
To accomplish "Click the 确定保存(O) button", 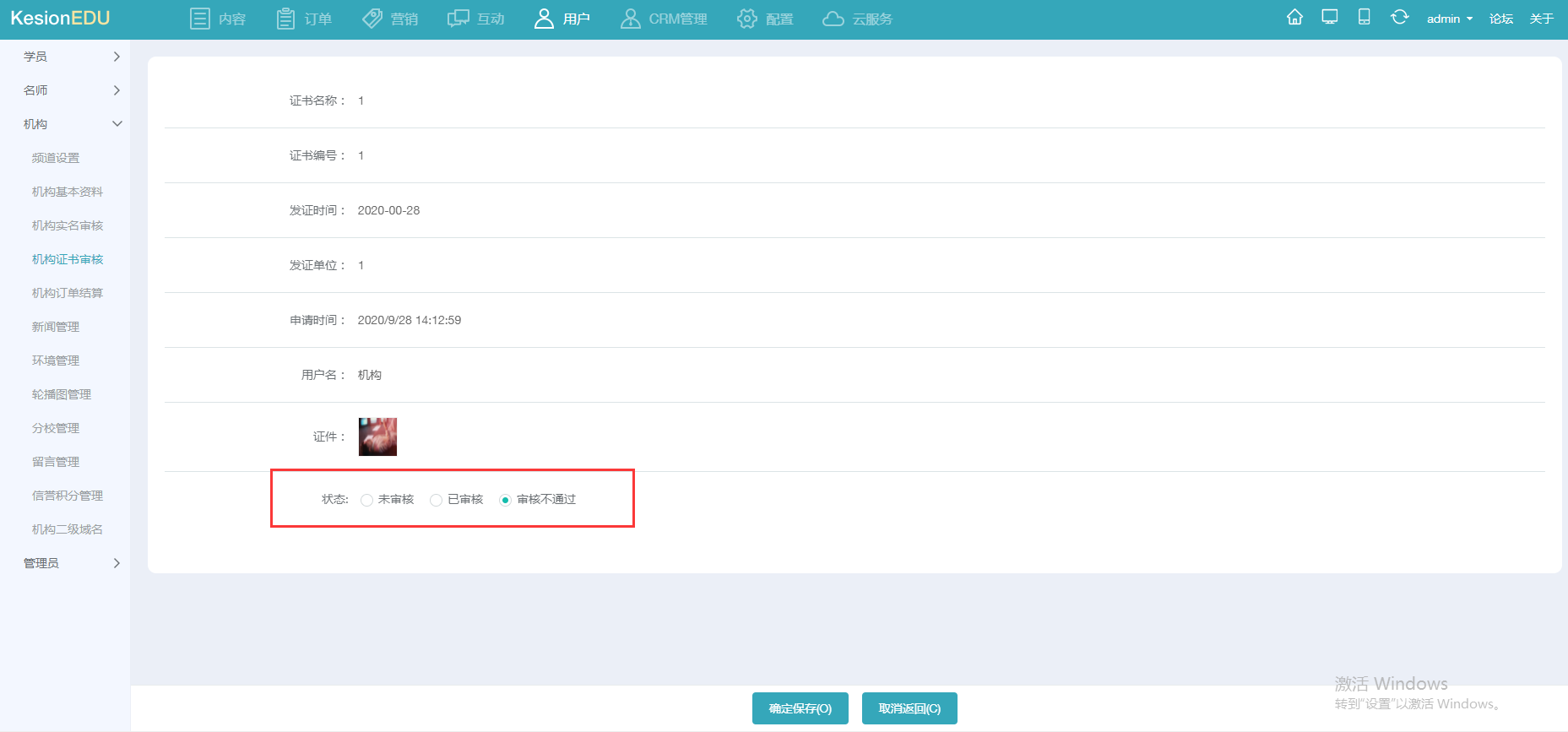I will (x=800, y=708).
